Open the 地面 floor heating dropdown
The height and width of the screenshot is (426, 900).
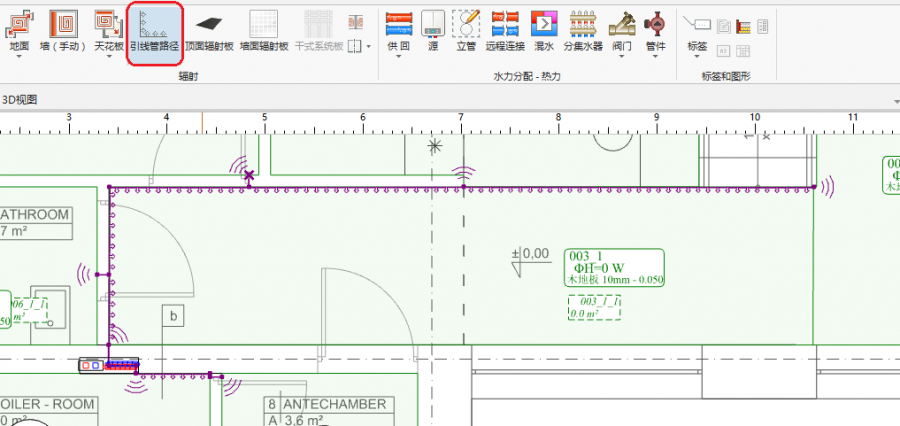point(19,56)
